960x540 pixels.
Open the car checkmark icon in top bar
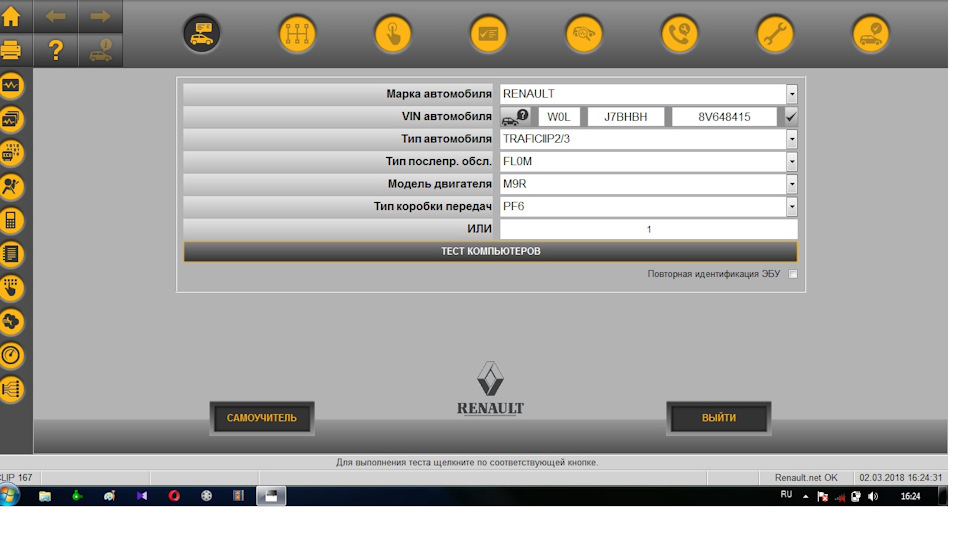870,34
